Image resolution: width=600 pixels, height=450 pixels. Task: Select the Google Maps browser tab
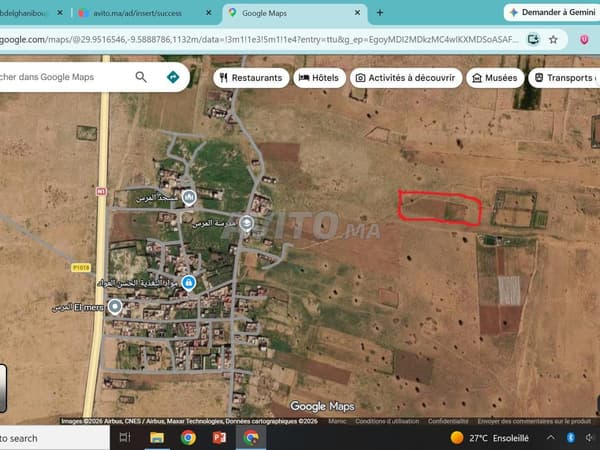[x=295, y=13]
